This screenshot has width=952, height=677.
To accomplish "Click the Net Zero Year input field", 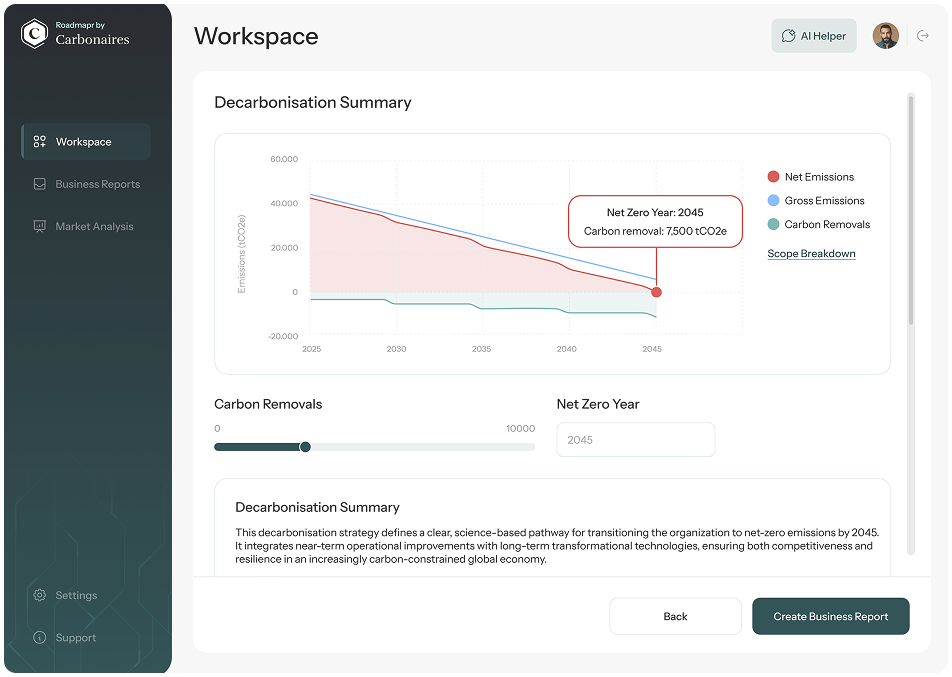I will (x=635, y=440).
